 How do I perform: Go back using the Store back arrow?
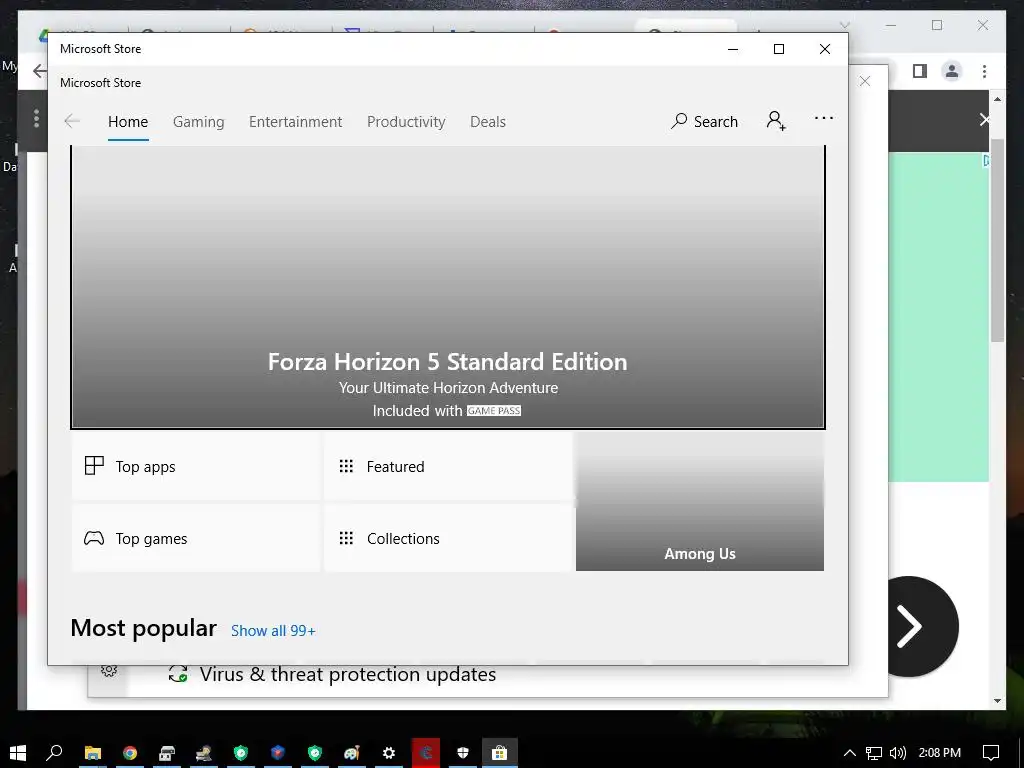(72, 121)
